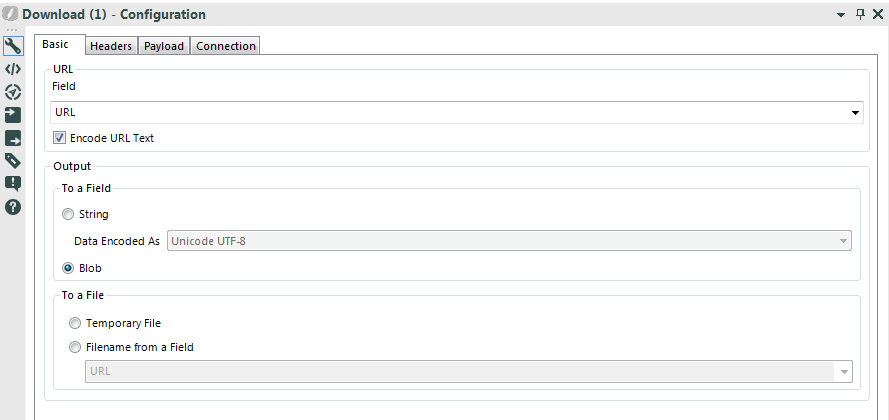Open the input connection arrow icon

pos(13,115)
